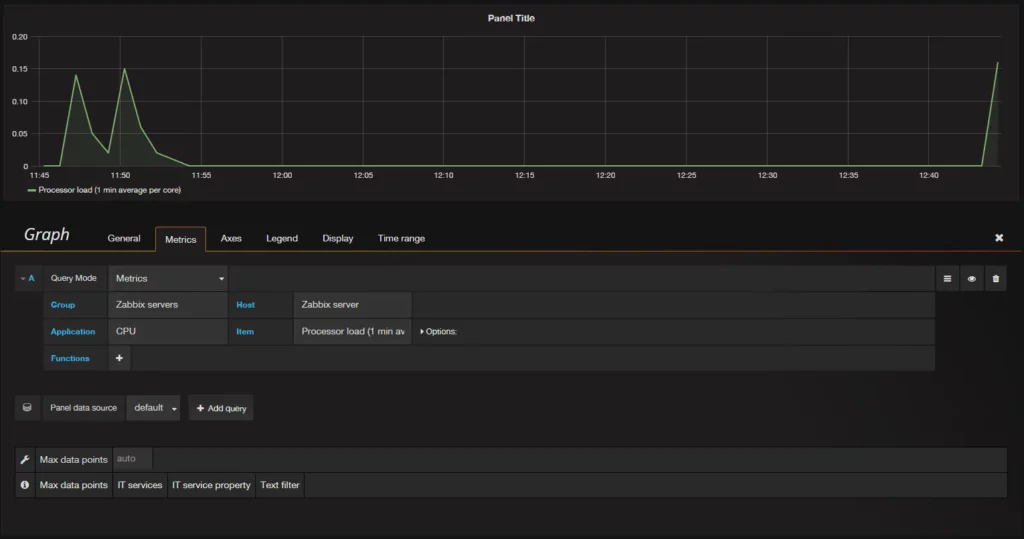Go to the Legend tab
The image size is (1024, 539).
281,238
